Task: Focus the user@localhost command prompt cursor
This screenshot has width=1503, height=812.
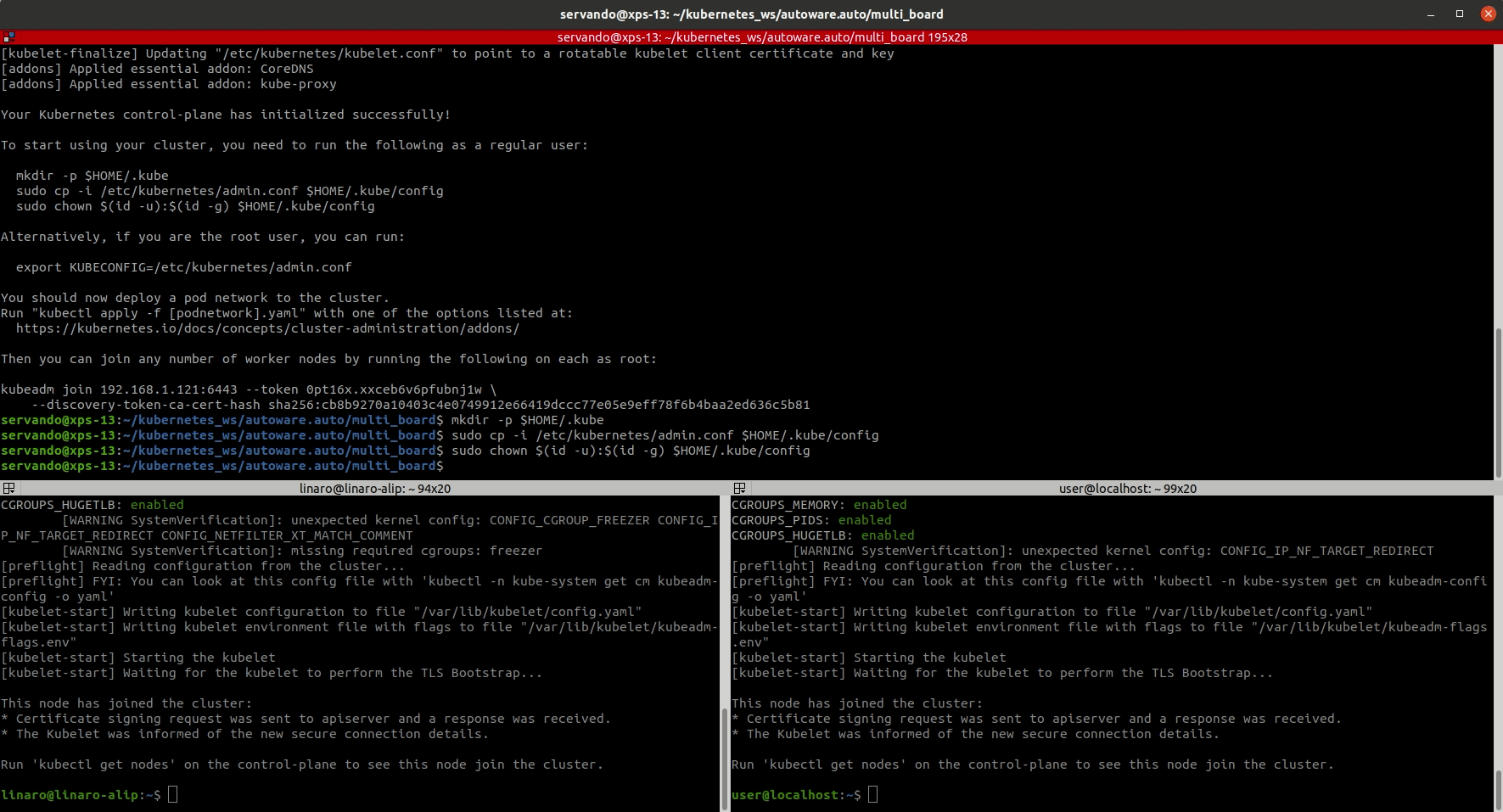Action: [872, 795]
